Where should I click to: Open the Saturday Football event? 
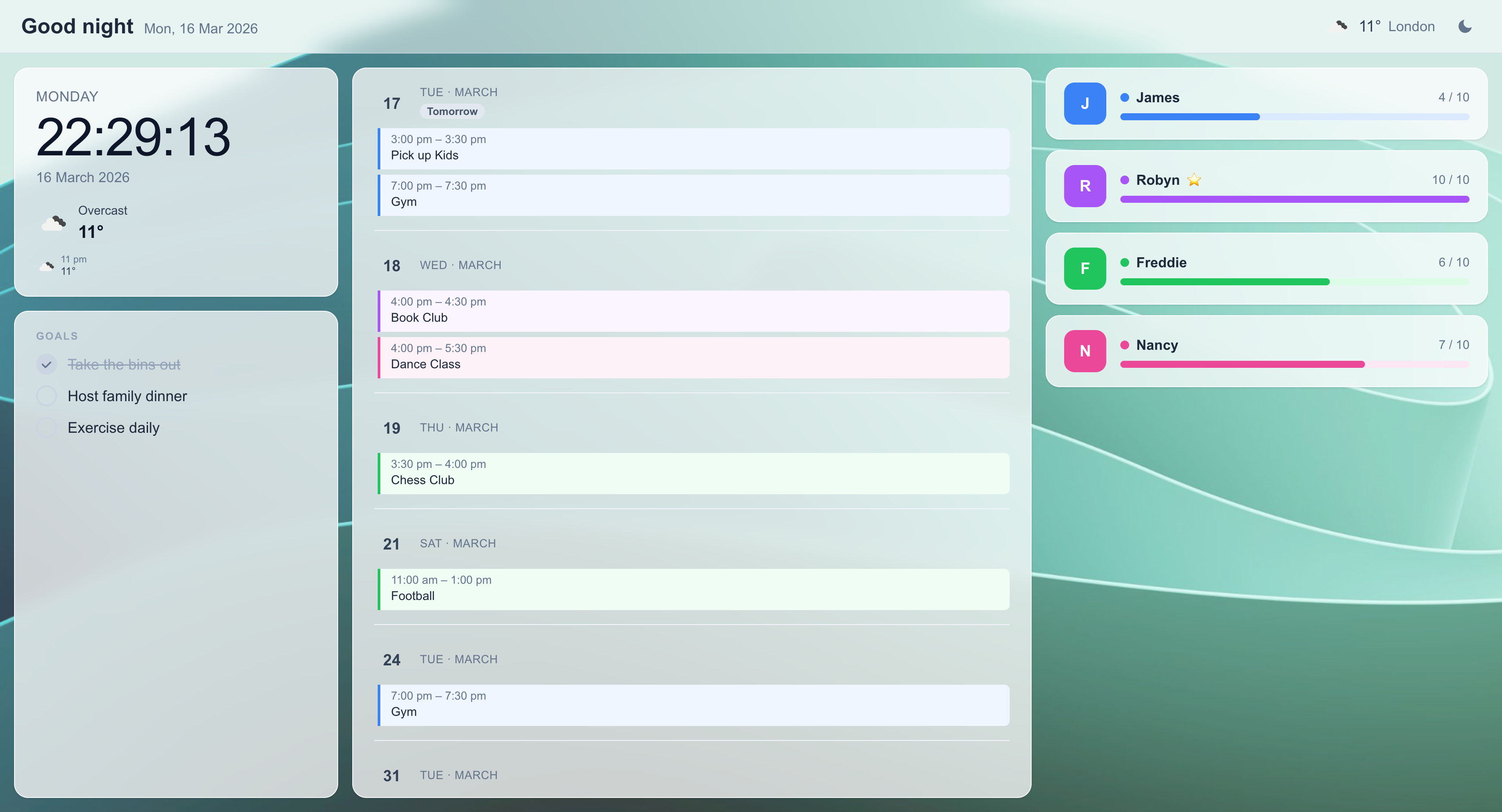[x=693, y=589]
